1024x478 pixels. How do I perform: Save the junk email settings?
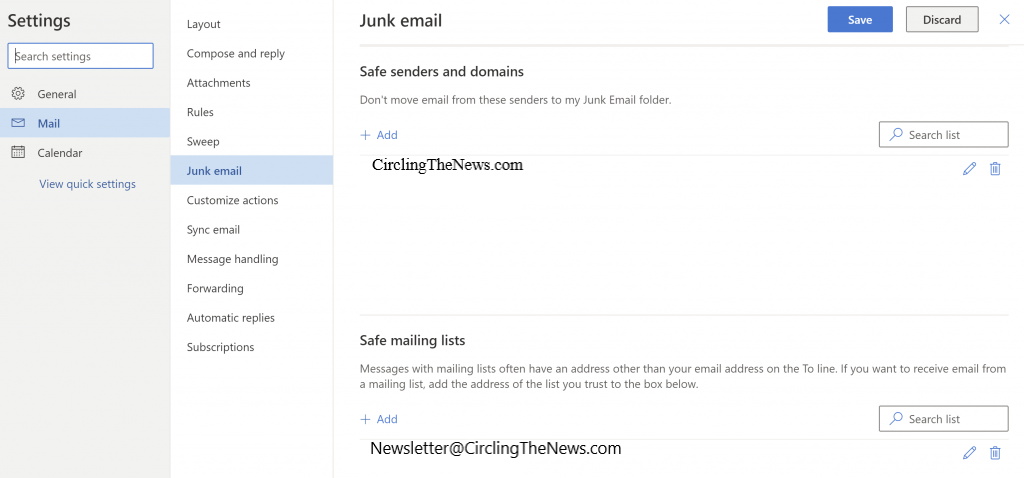(x=860, y=20)
